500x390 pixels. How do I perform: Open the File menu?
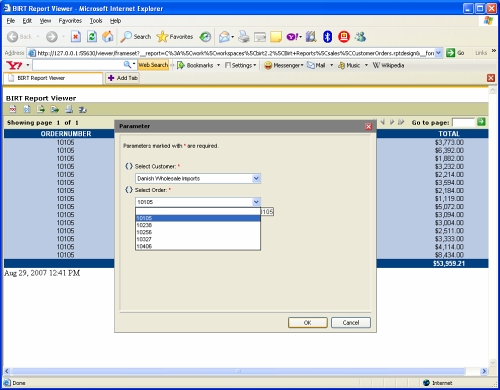pyautogui.click(x=11, y=21)
